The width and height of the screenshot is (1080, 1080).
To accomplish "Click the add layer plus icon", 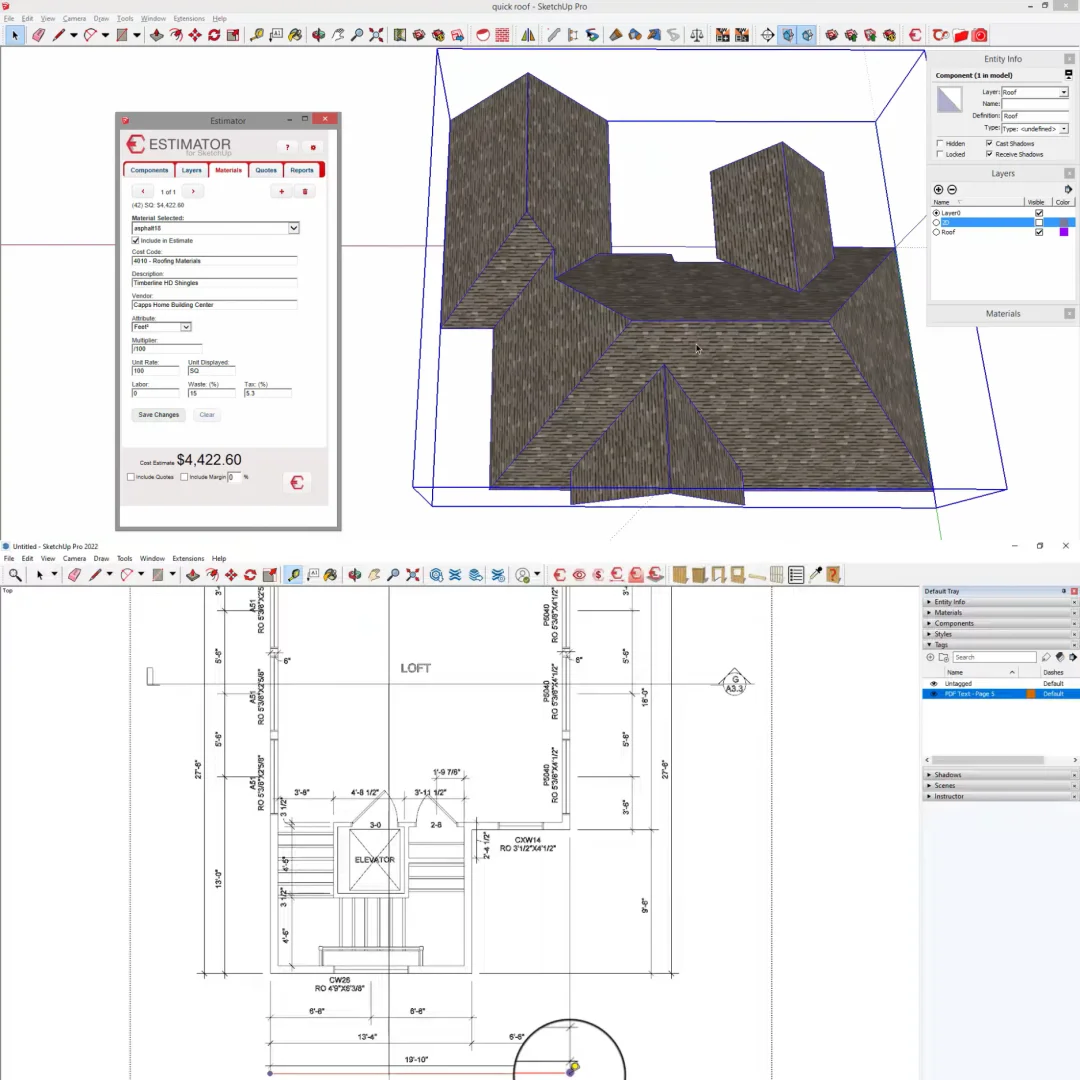I will tap(938, 189).
